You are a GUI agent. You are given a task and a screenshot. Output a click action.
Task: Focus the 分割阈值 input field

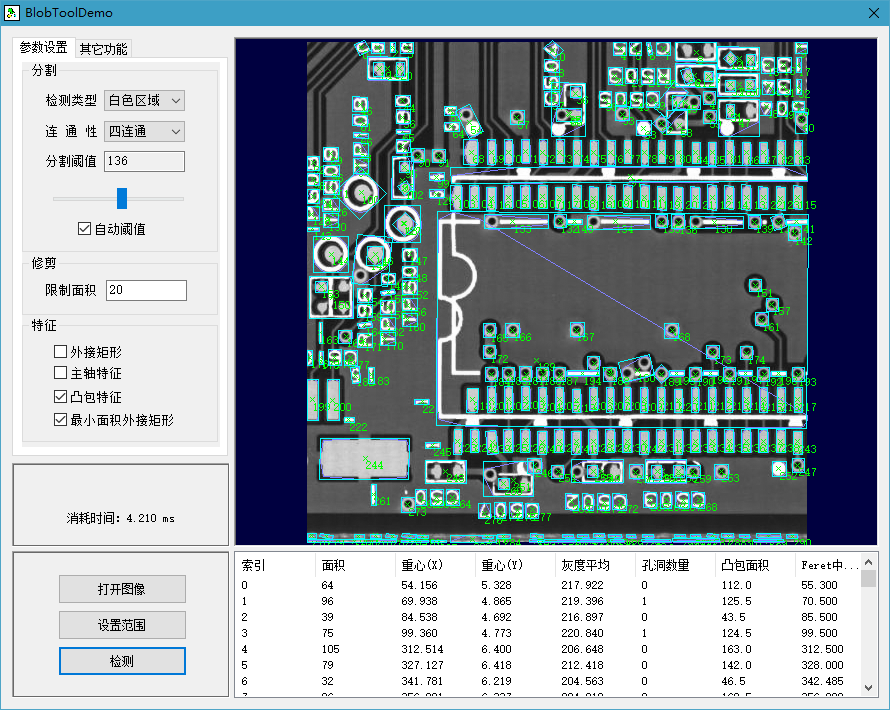tap(144, 161)
